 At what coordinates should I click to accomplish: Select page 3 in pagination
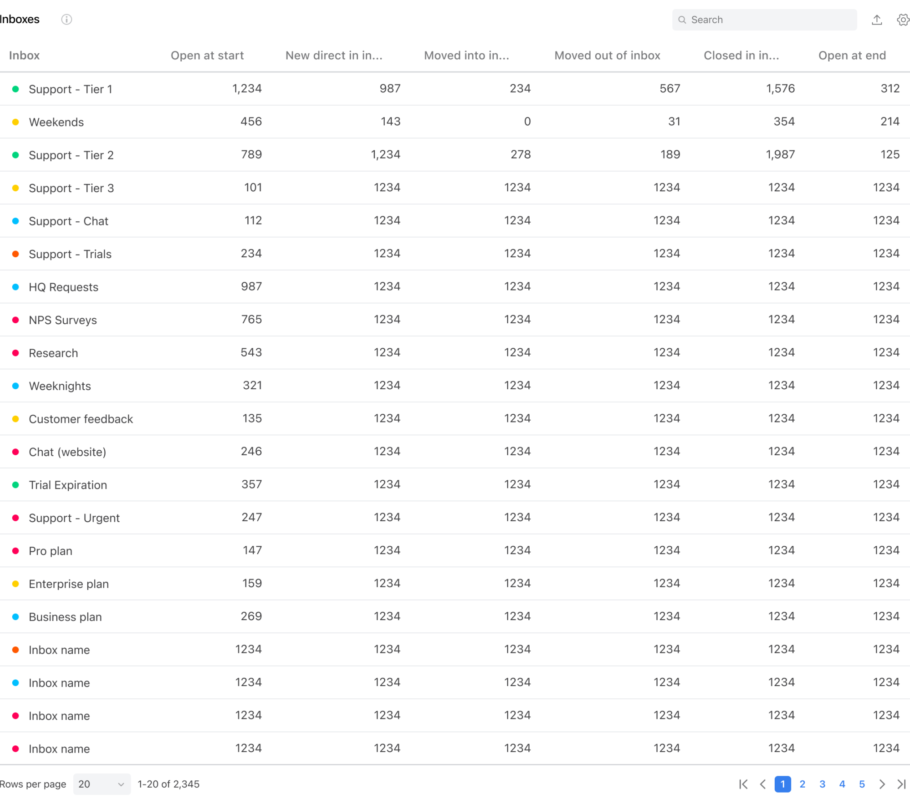pos(822,784)
